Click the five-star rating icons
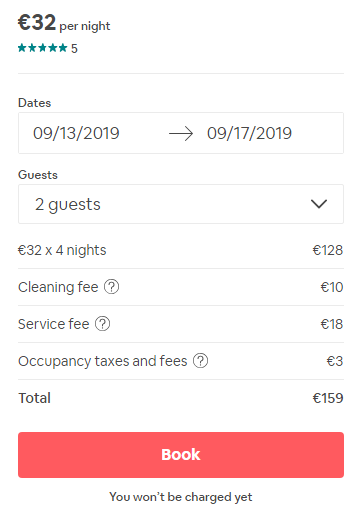The width and height of the screenshot is (361, 526). click(43, 48)
